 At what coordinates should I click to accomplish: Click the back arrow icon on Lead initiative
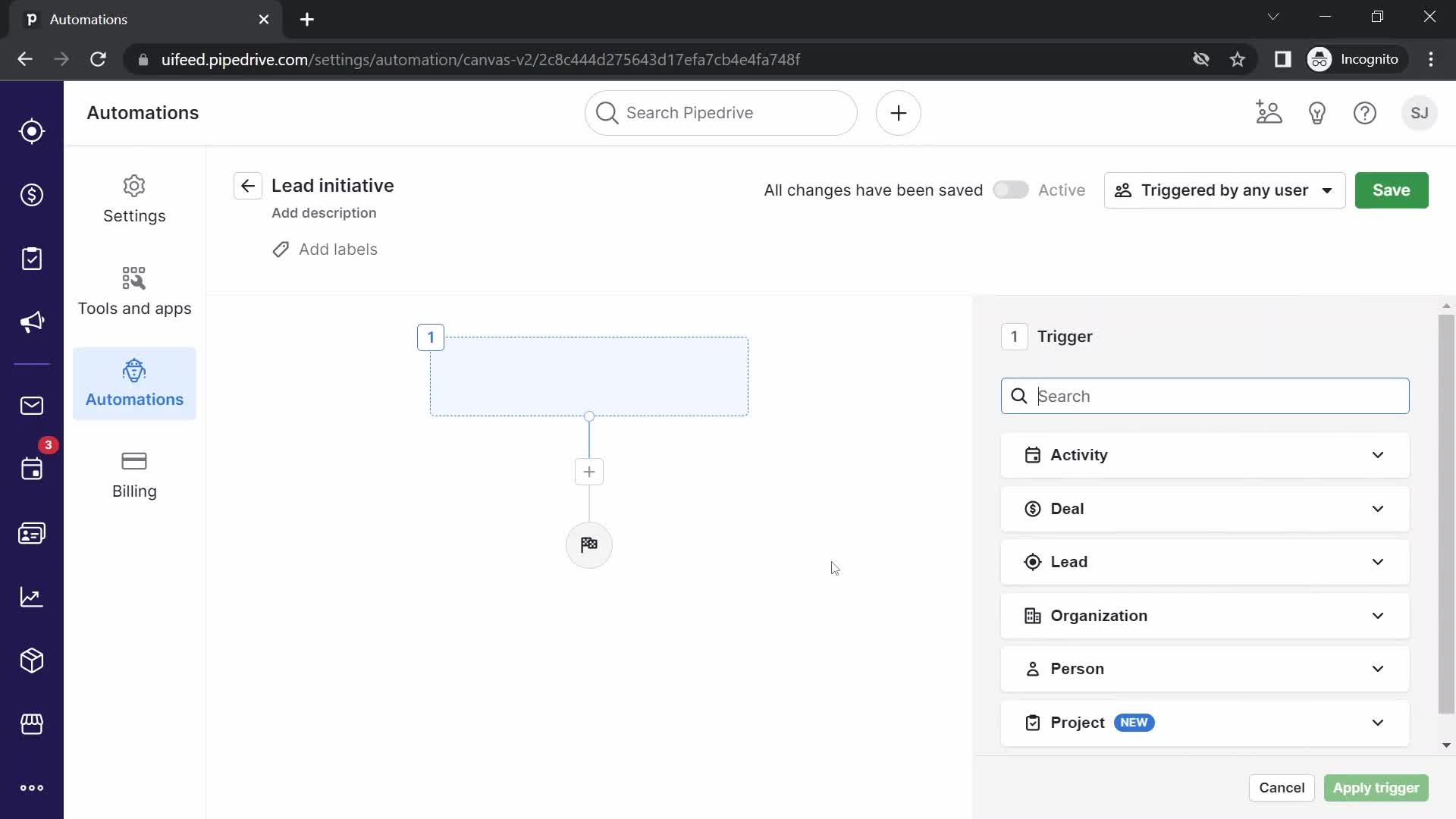pos(249,186)
